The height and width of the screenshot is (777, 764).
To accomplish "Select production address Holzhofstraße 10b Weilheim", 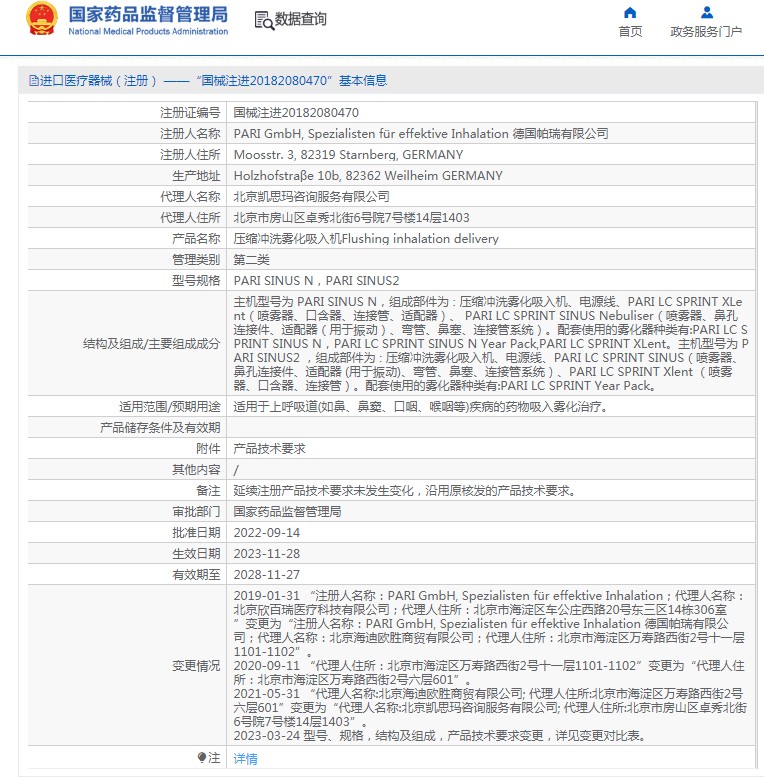I will (x=368, y=175).
